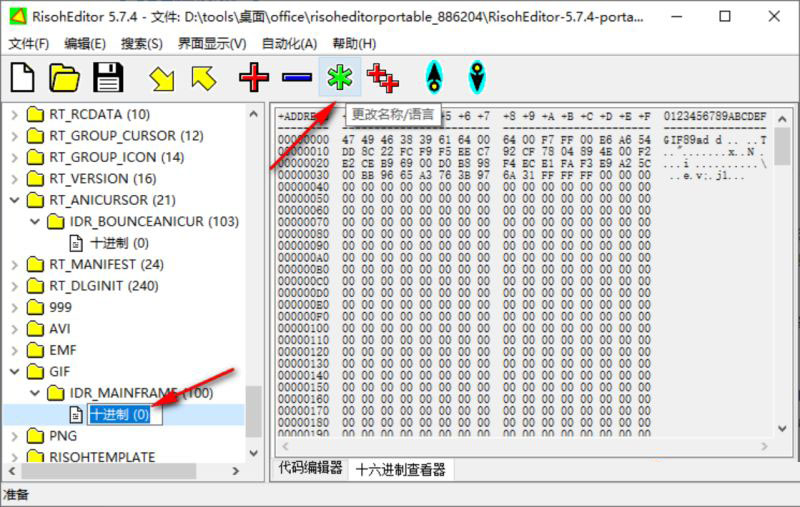Select the PNG folder icon

pos(35,436)
